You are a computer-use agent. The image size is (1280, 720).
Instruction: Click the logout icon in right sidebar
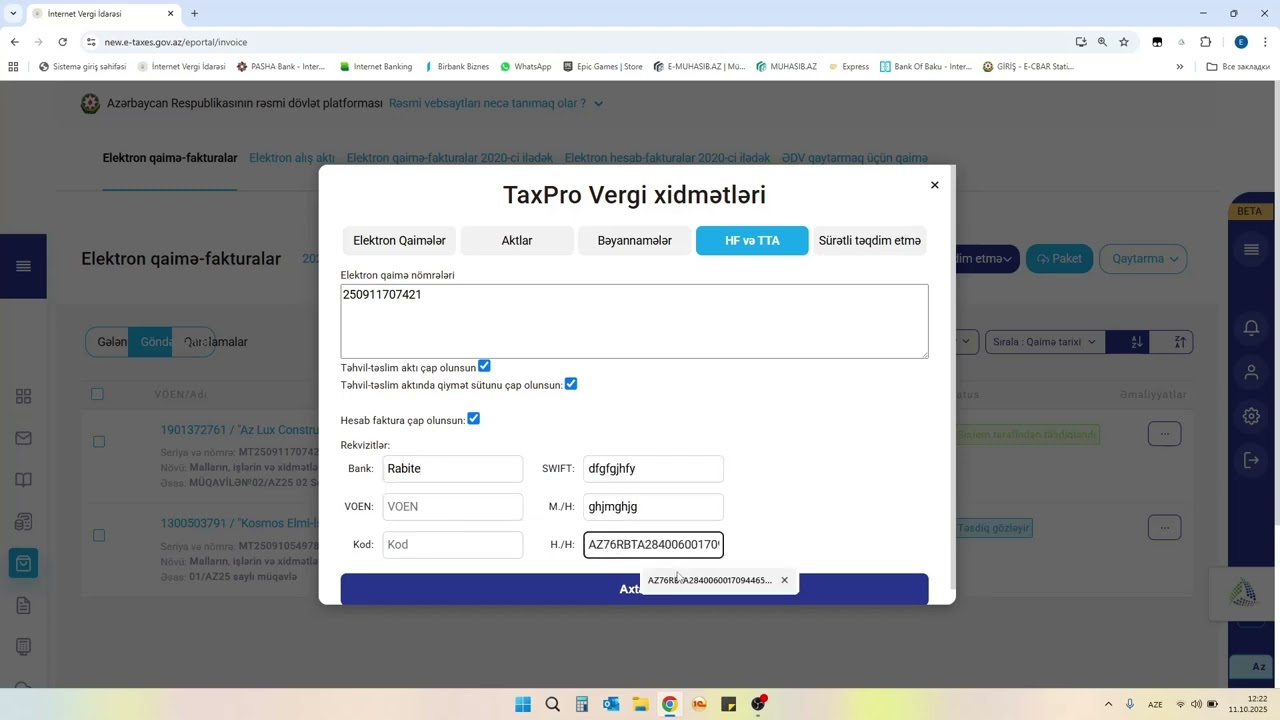click(1251, 460)
